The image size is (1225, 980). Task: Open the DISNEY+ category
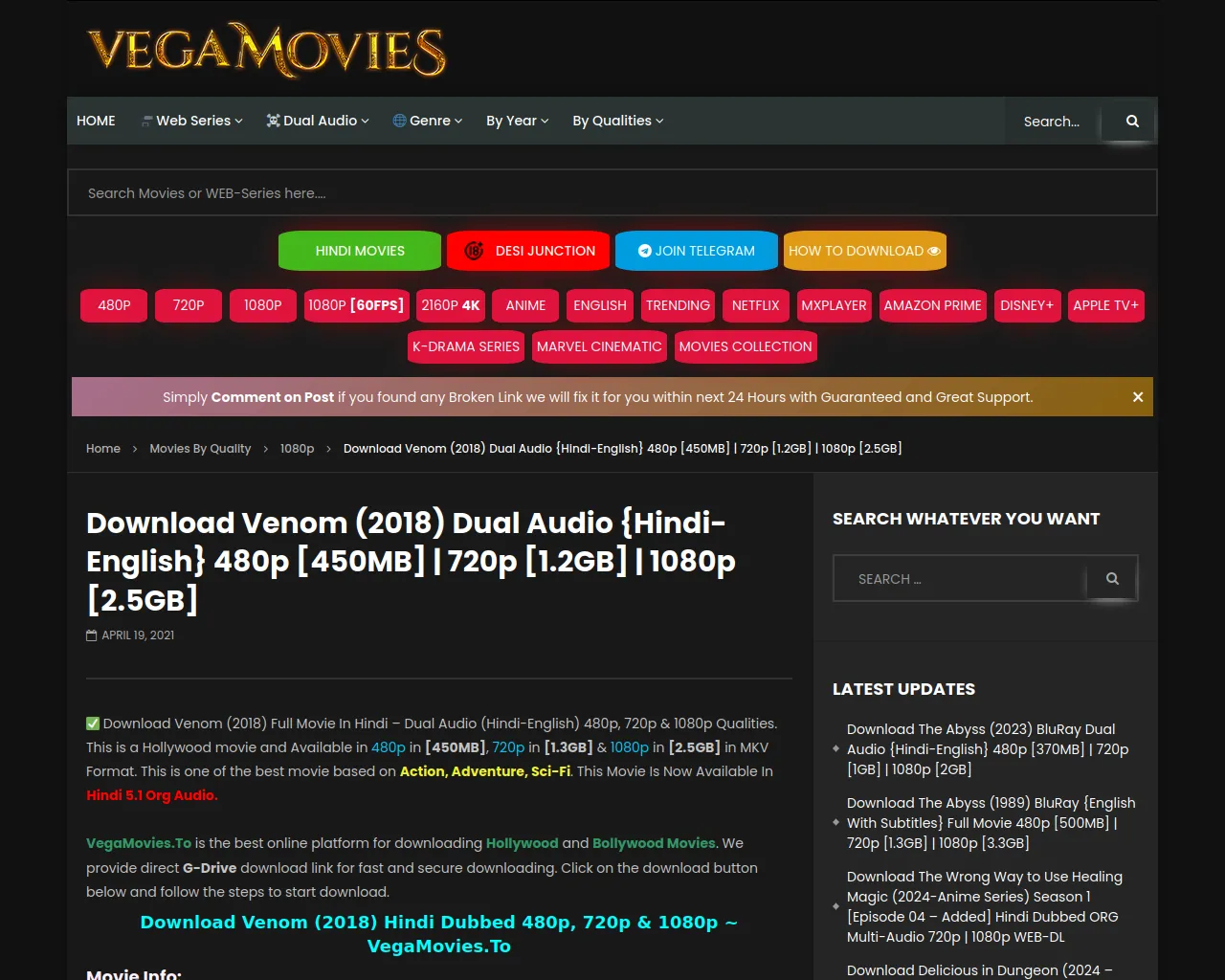tap(1027, 305)
